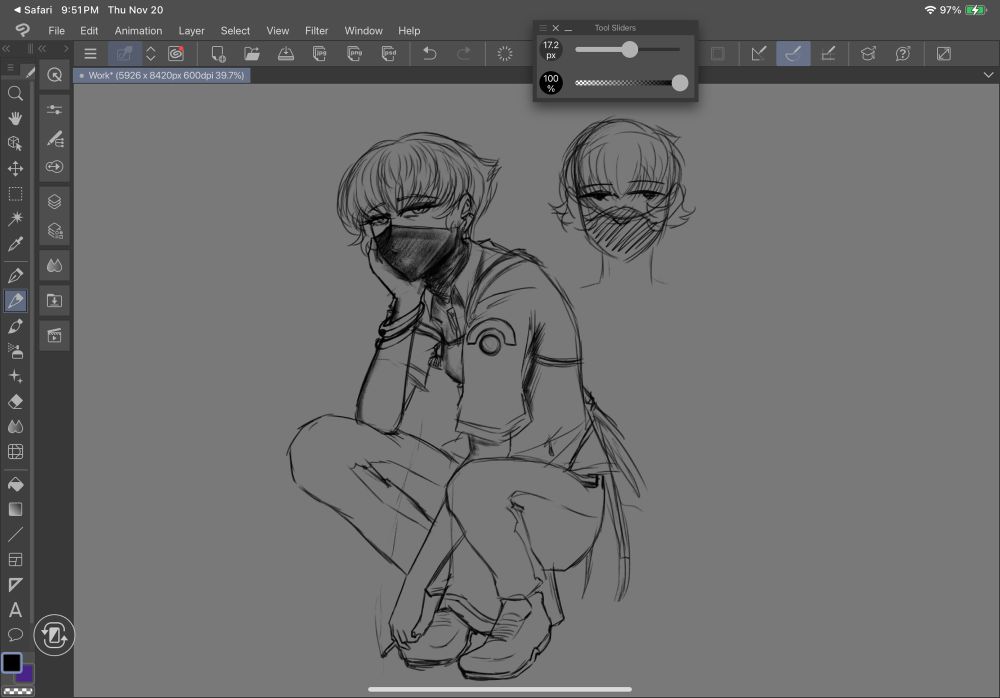The width and height of the screenshot is (1000, 698).
Task: Export the canvas as jpg
Action: 320,54
